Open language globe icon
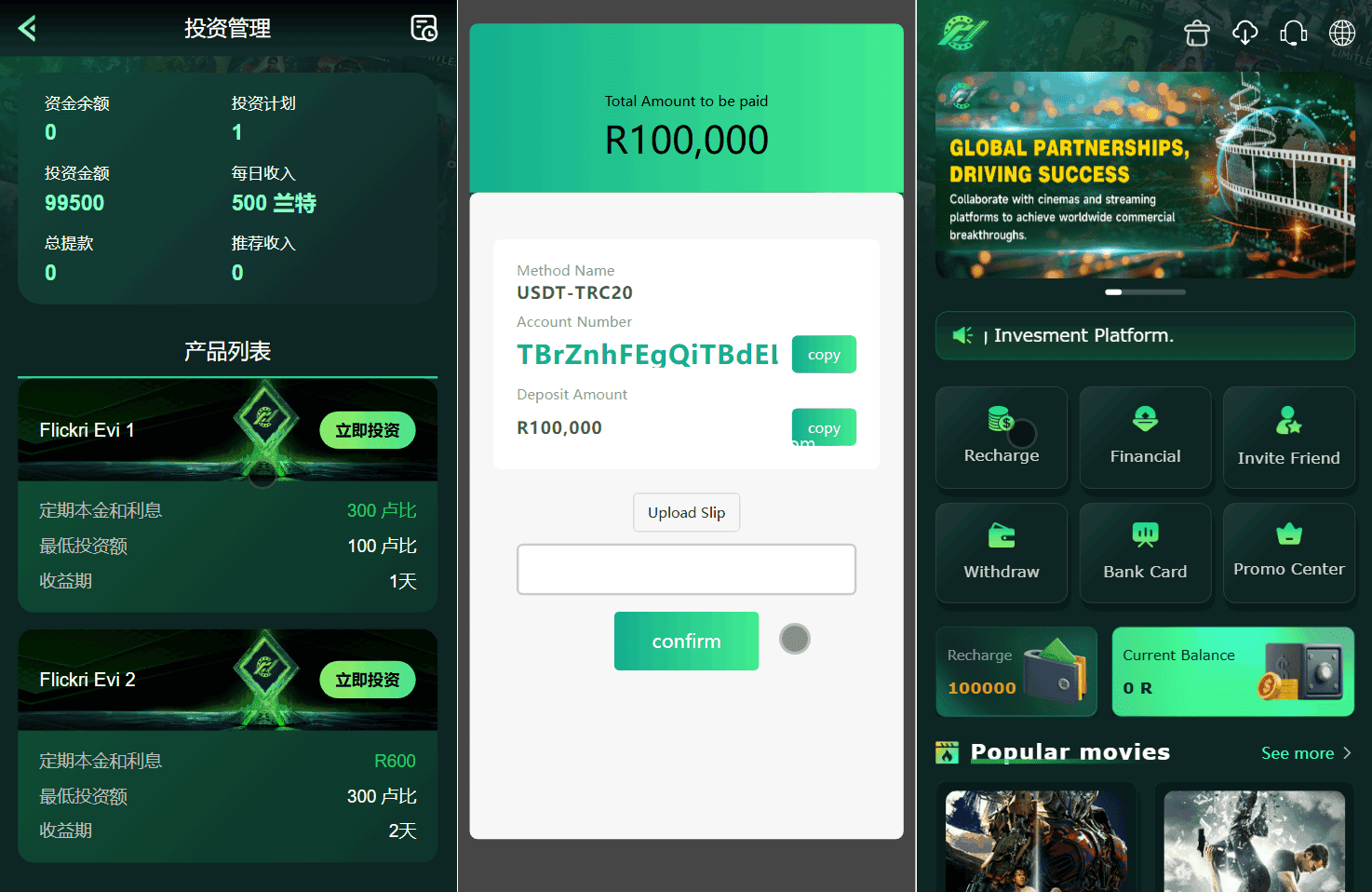Screen dimensions: 1372x892 pyautogui.click(x=1342, y=33)
